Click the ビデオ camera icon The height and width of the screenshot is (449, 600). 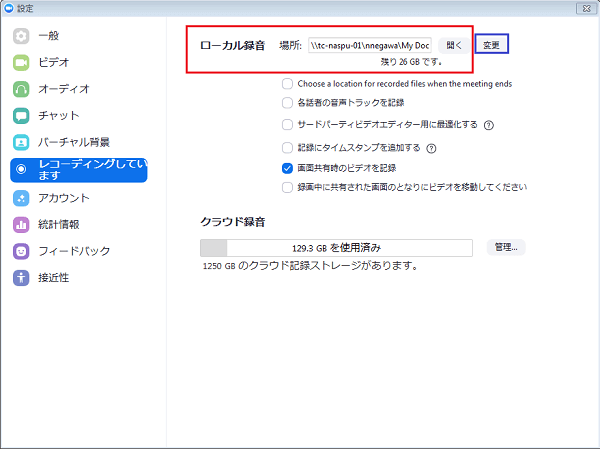tap(21, 63)
